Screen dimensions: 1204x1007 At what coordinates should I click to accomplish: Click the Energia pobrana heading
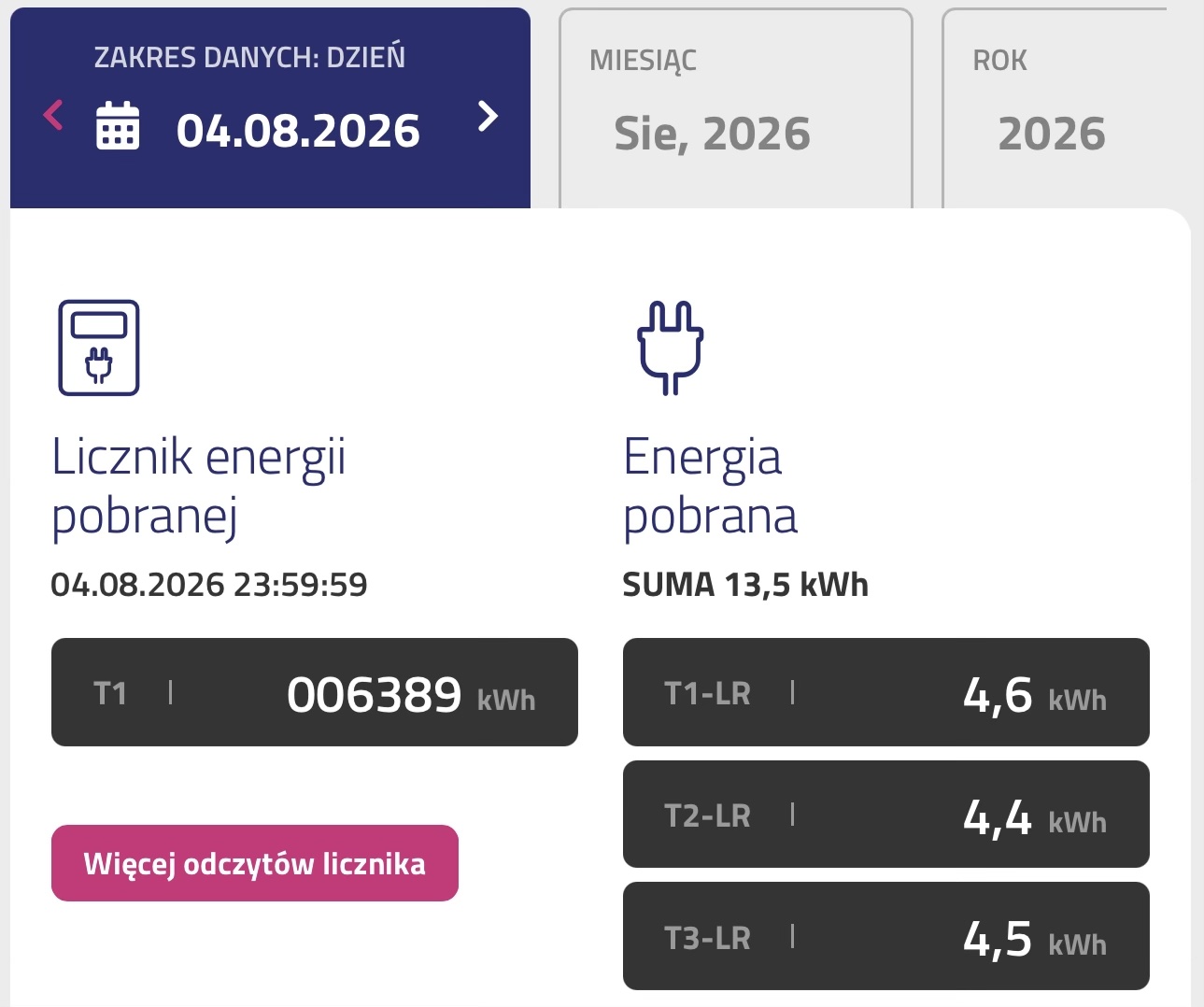click(710, 487)
